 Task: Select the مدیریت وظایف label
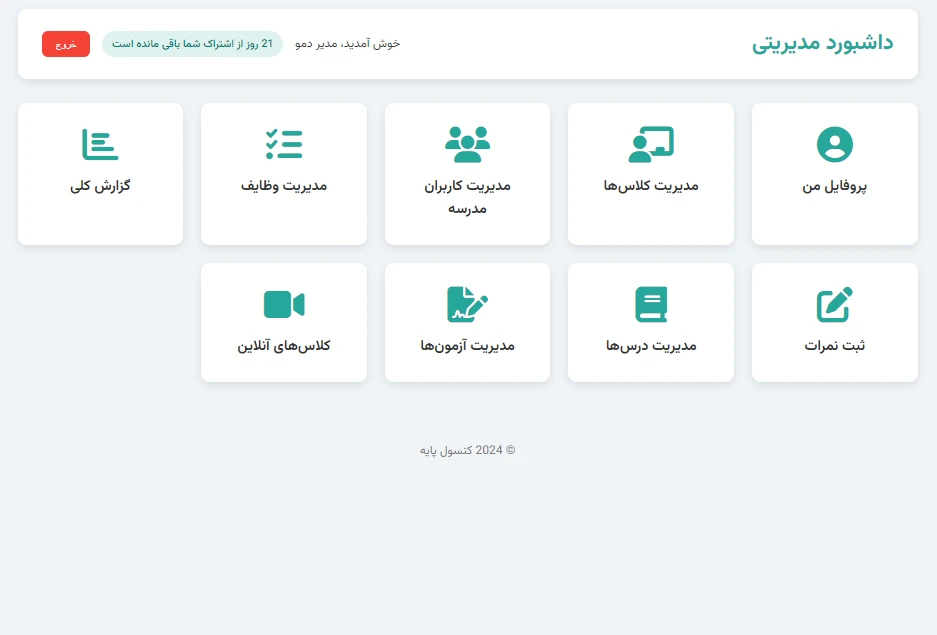pos(284,186)
